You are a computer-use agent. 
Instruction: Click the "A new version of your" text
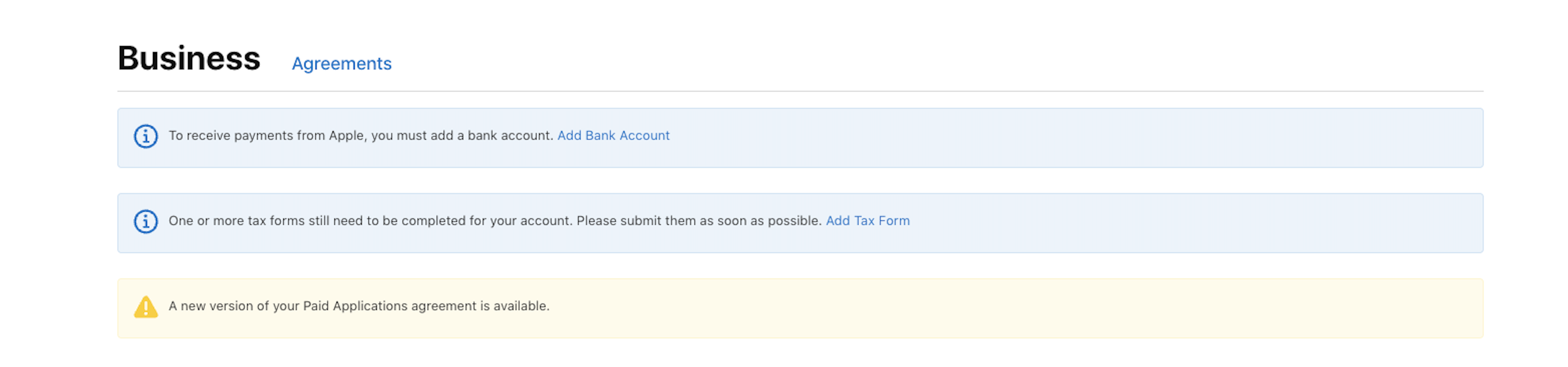(234, 306)
